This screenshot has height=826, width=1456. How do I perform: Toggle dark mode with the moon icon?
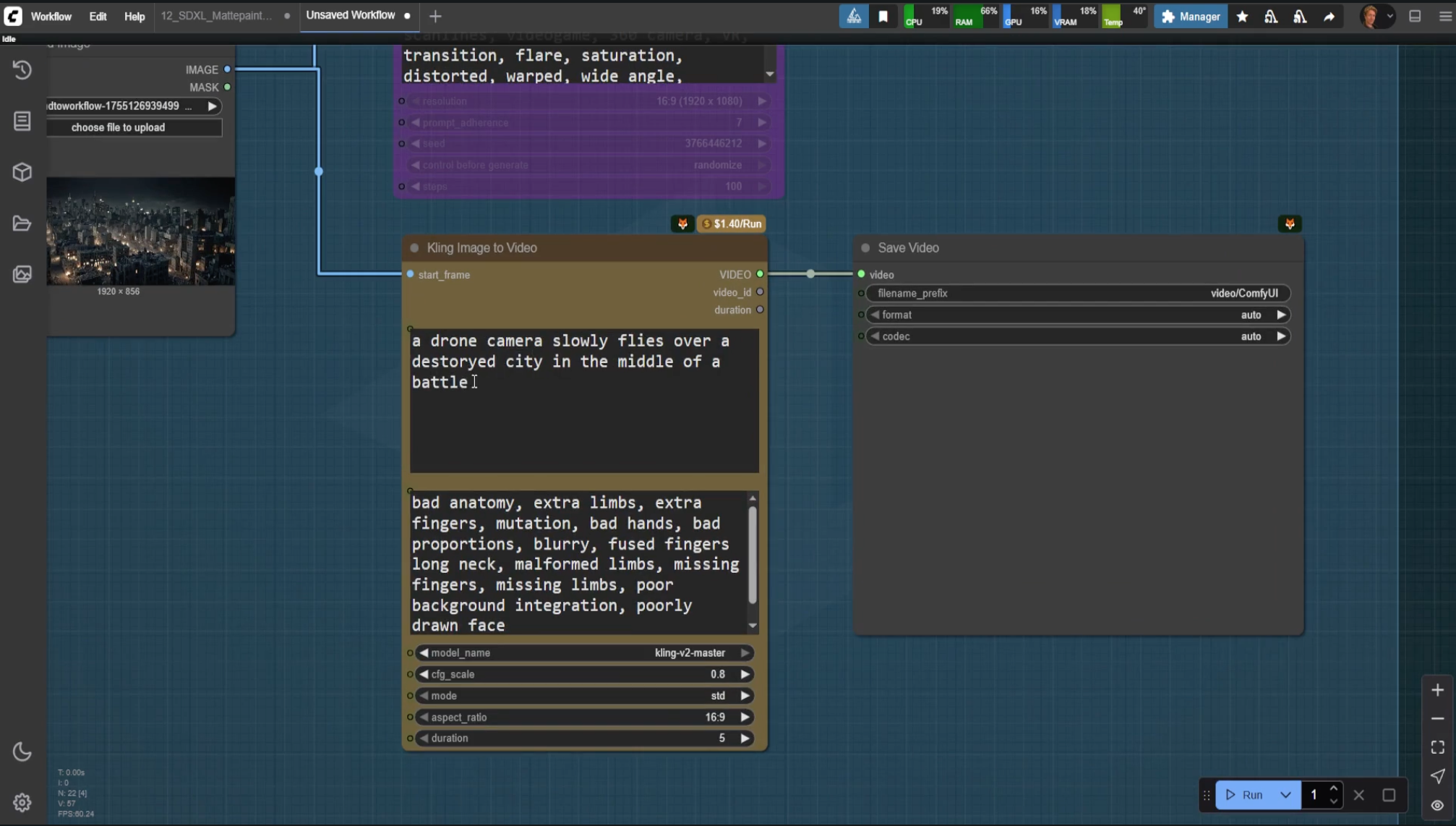click(22, 752)
